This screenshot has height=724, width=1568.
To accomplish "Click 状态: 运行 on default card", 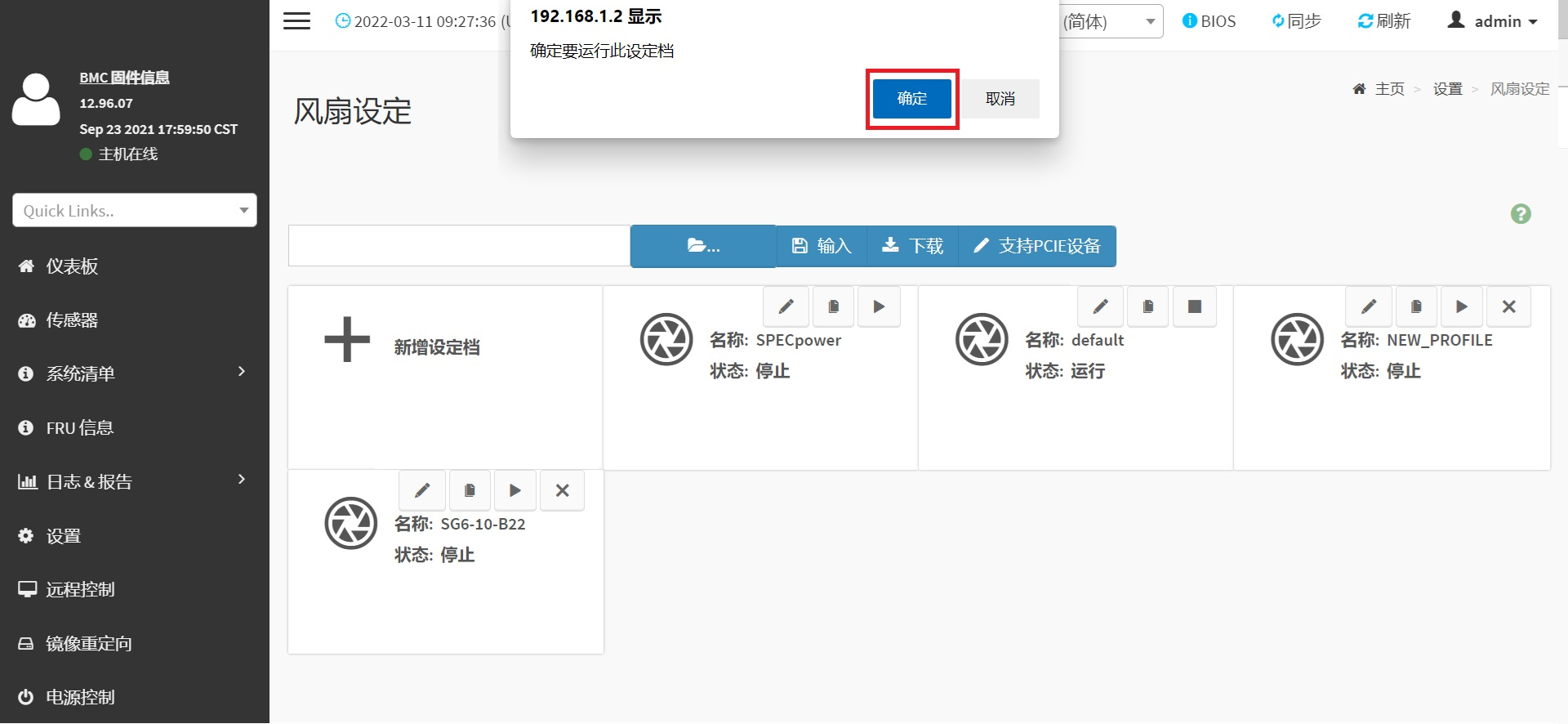I will coord(1065,371).
